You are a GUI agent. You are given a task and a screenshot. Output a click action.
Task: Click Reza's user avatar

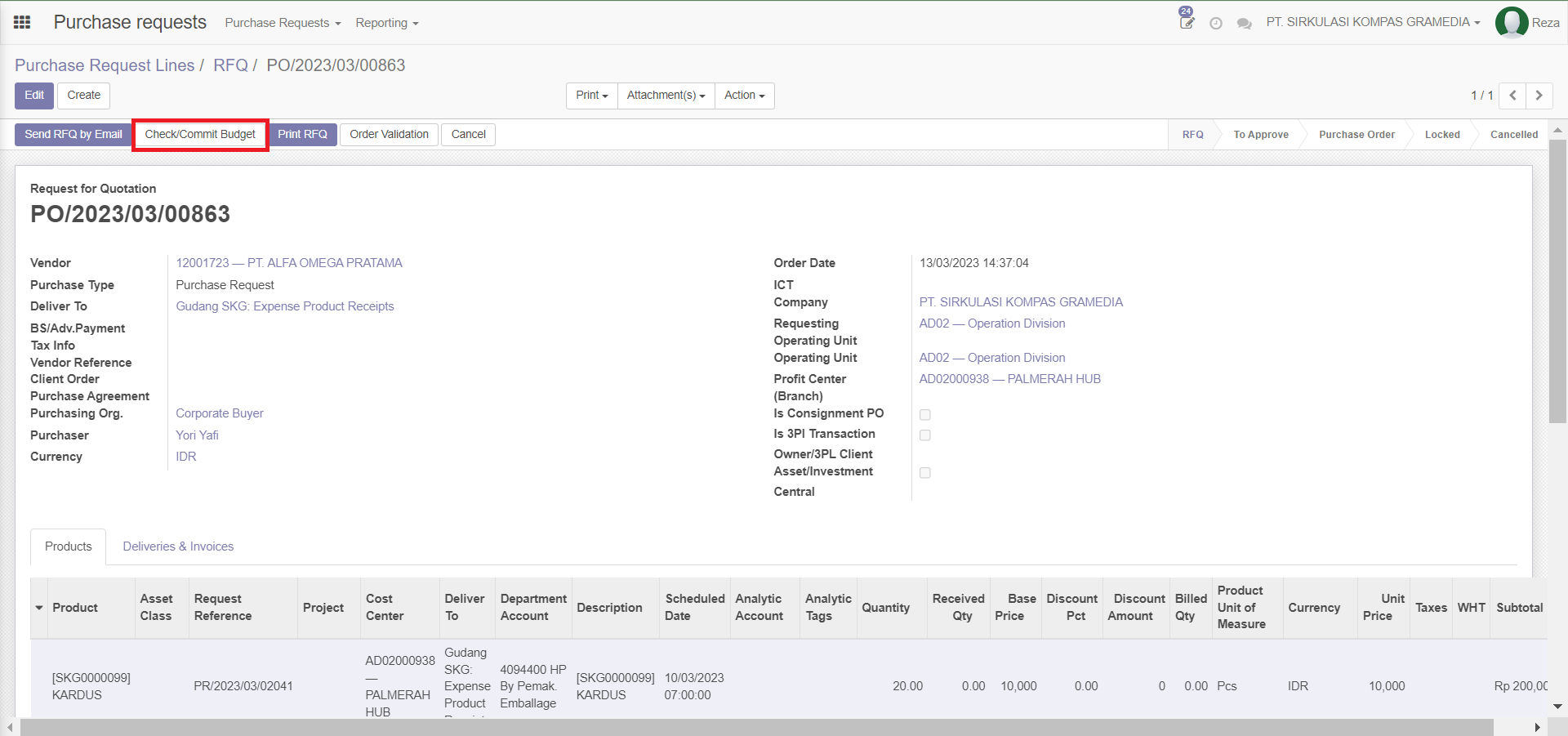coord(1512,23)
